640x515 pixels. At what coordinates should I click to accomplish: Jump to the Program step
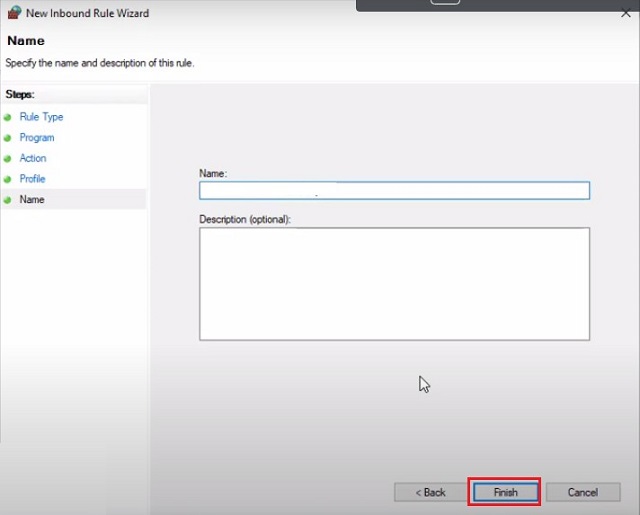point(37,138)
